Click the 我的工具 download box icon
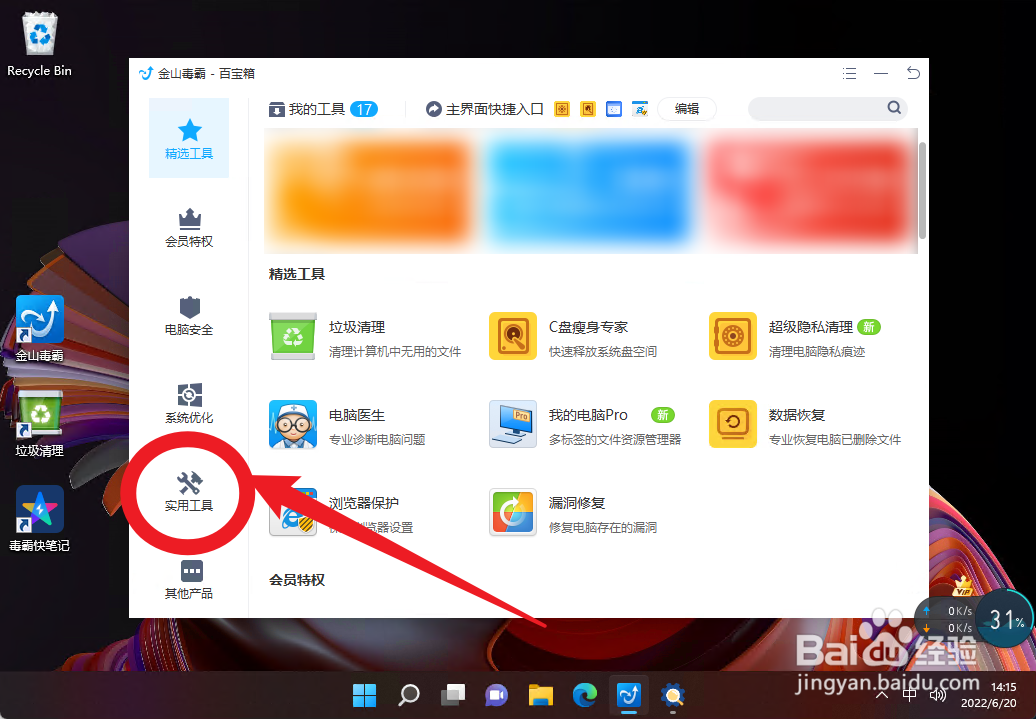The width and height of the screenshot is (1036, 719). pyautogui.click(x=277, y=110)
